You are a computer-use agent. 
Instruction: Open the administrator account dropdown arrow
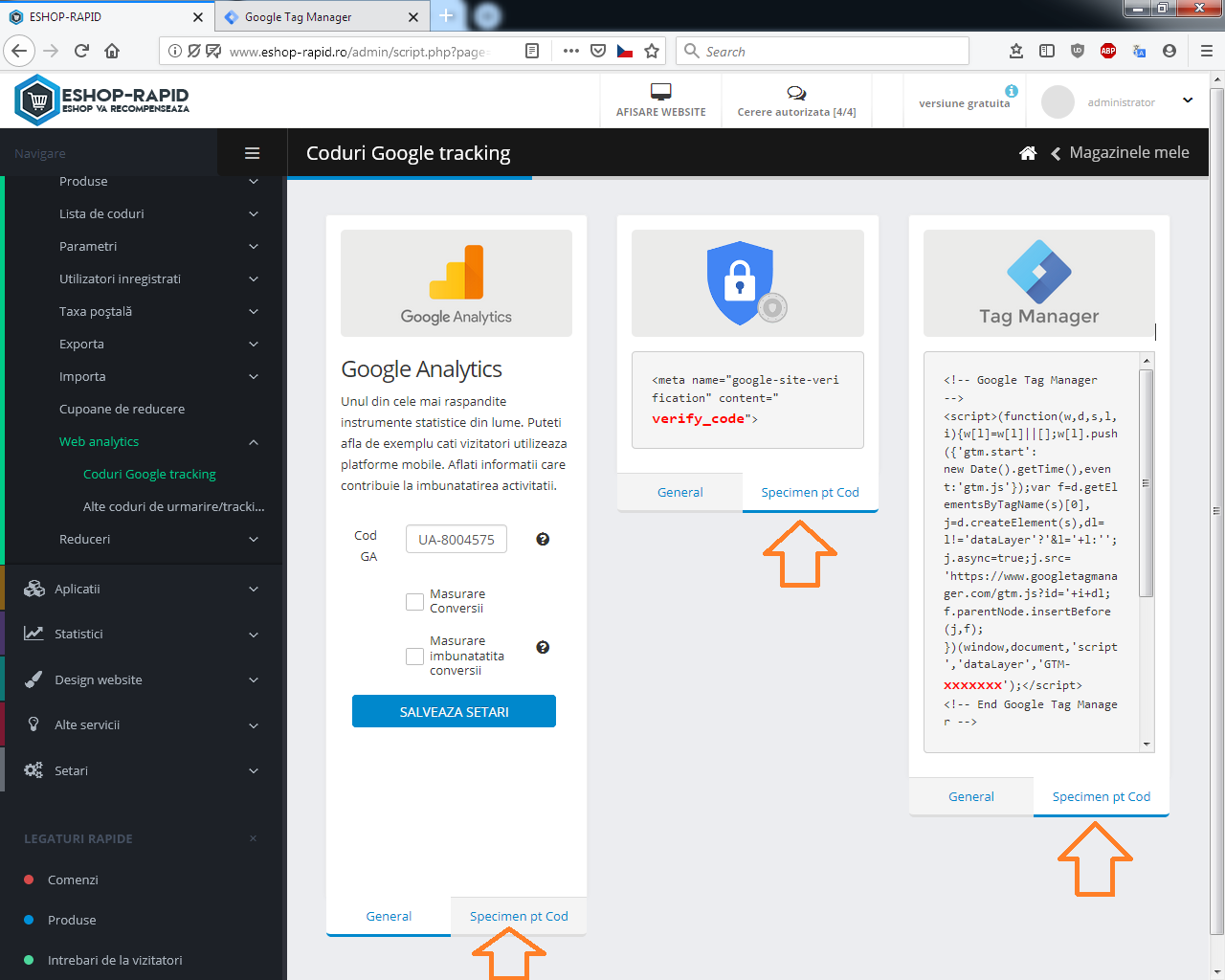pos(1188,100)
